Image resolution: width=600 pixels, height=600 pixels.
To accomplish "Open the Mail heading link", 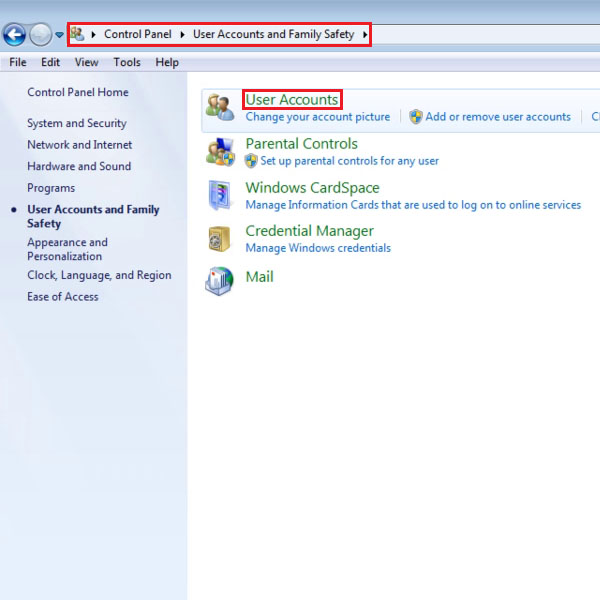I will click(x=259, y=277).
